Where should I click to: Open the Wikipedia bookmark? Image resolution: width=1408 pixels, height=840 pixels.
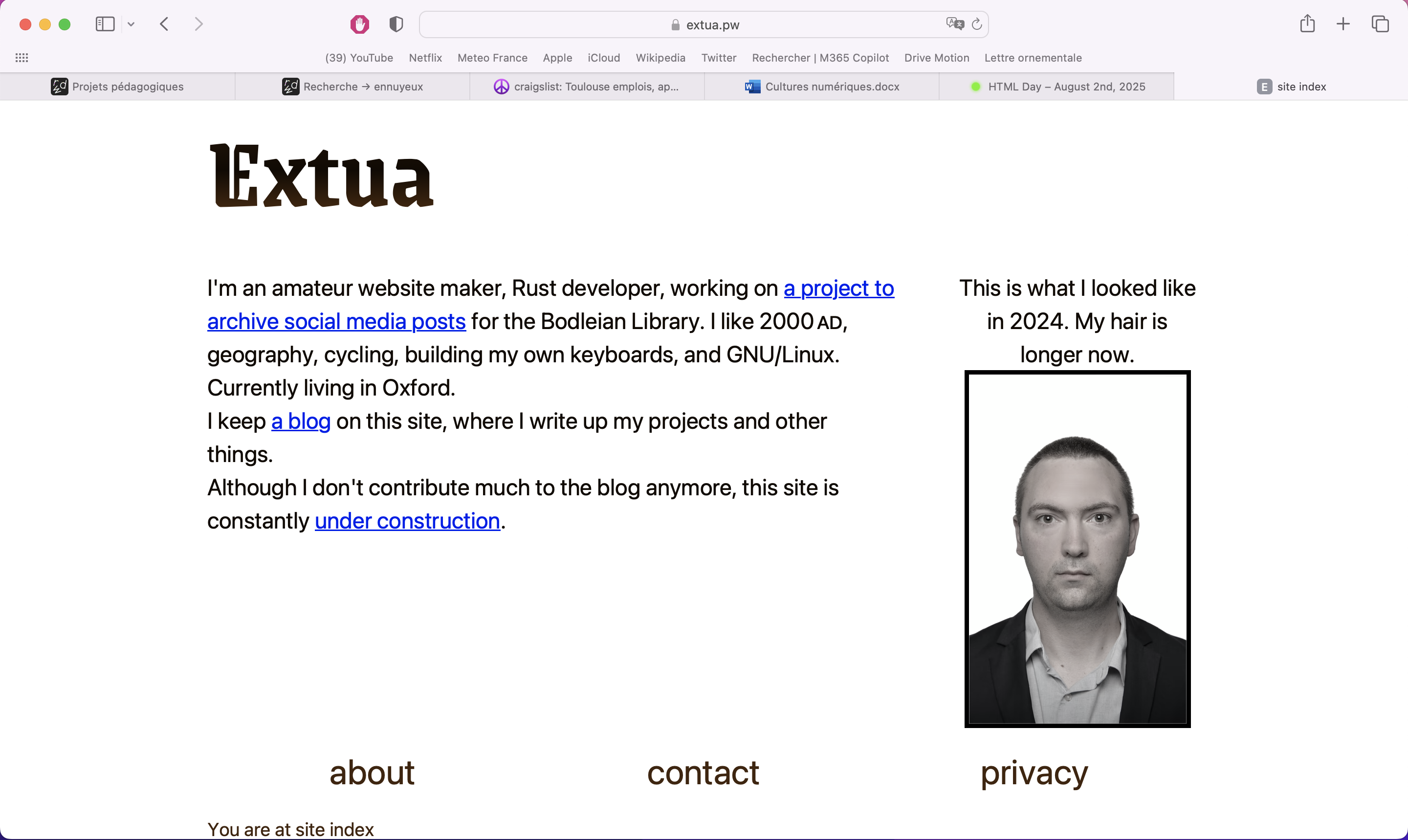coord(660,58)
